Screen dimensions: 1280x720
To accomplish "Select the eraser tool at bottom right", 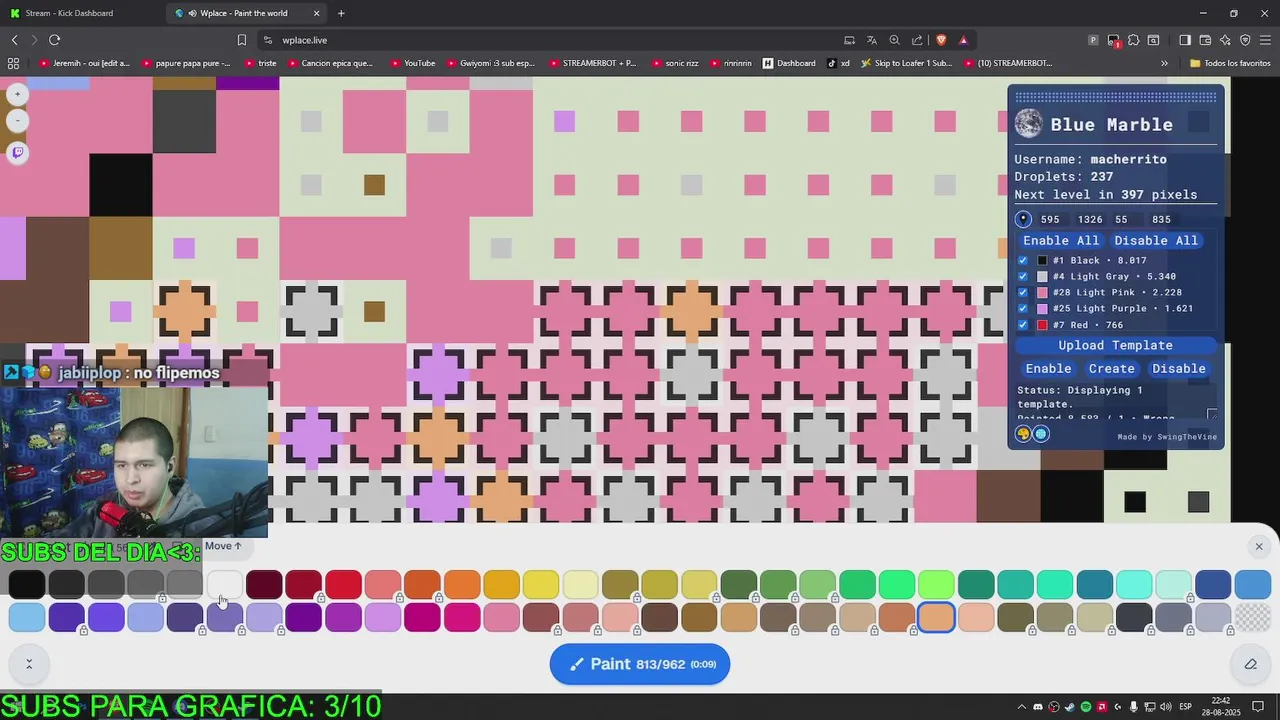I will coord(1250,664).
